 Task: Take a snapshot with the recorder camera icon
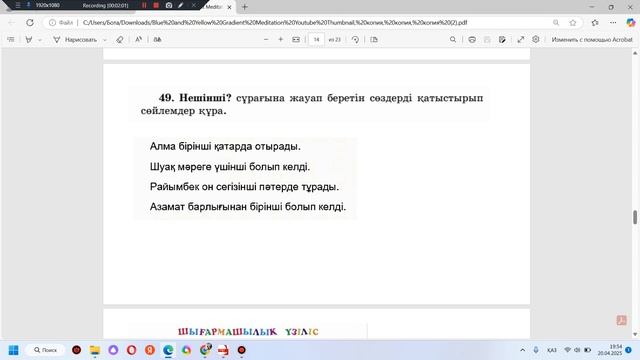coord(169,5)
